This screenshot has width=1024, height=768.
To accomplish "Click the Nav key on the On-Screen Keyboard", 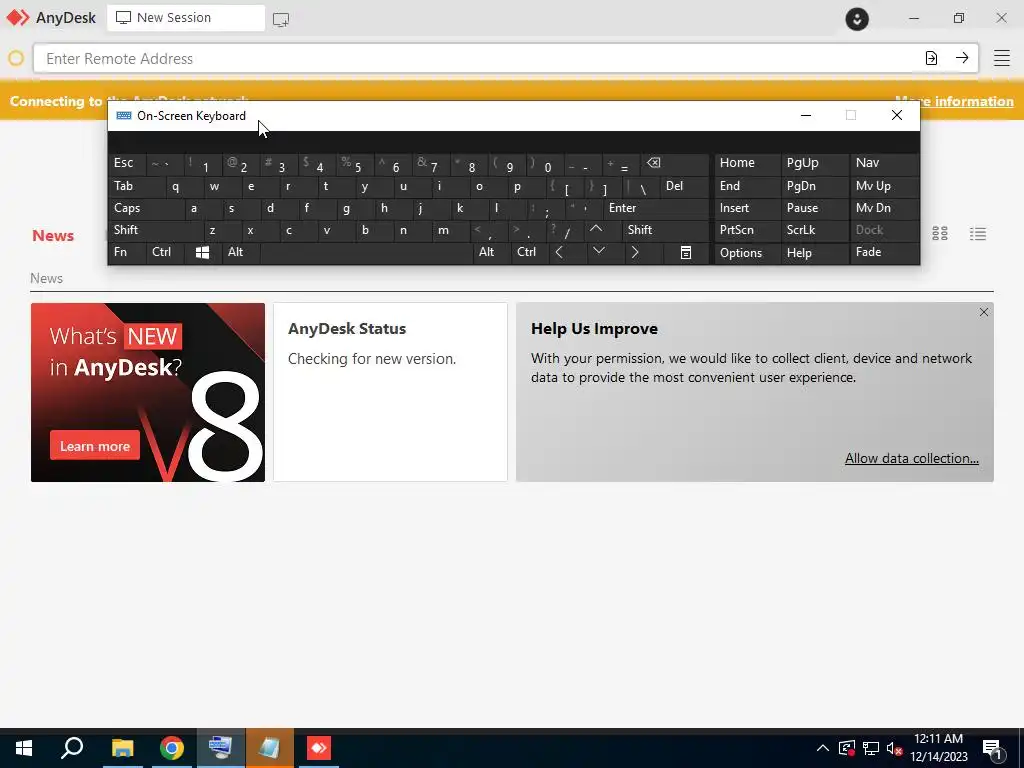I will pos(884,163).
